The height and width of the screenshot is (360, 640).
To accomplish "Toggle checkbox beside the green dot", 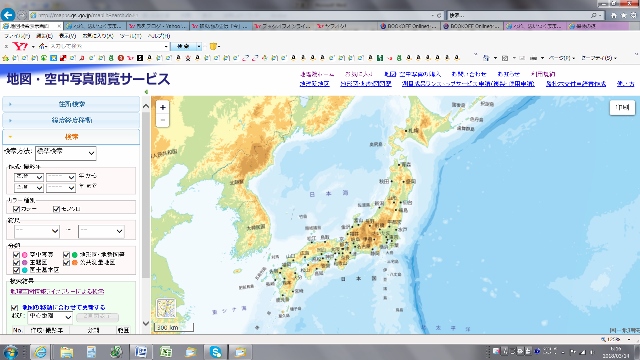I will point(67,255).
